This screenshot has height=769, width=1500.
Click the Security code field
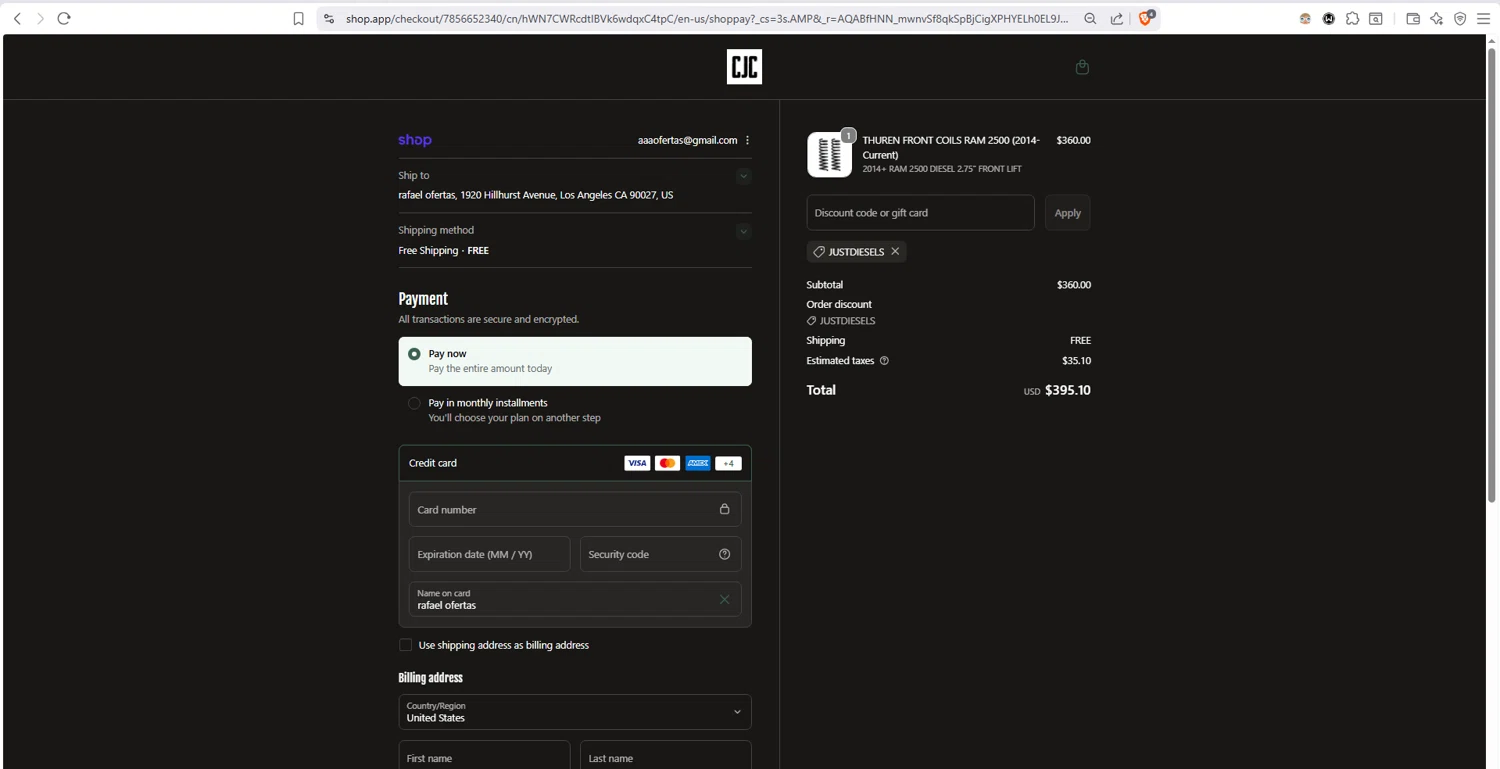(x=661, y=554)
